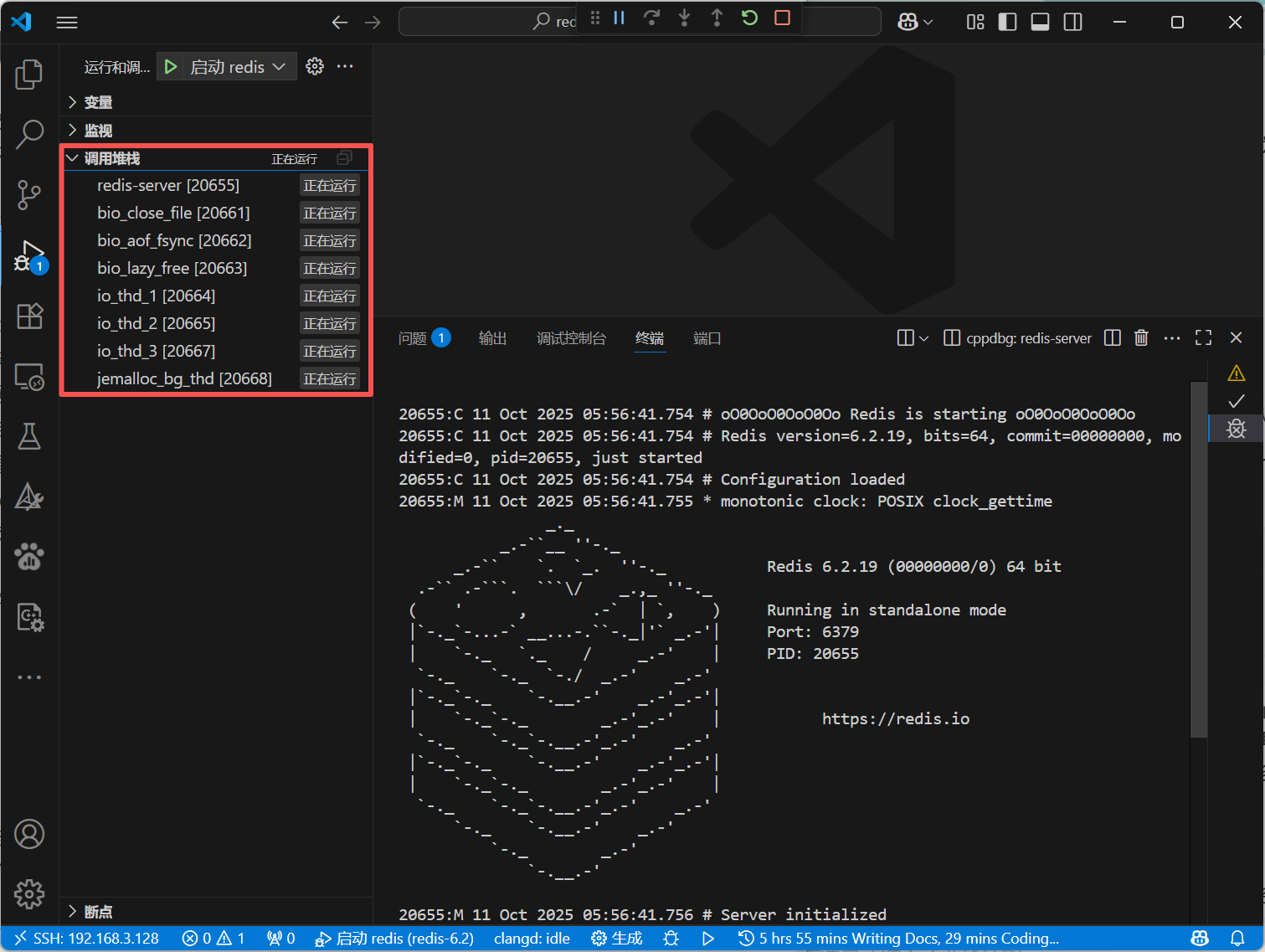Image resolution: width=1265 pixels, height=952 pixels.
Task: Click the 生成 build button in status bar
Action: point(617,939)
